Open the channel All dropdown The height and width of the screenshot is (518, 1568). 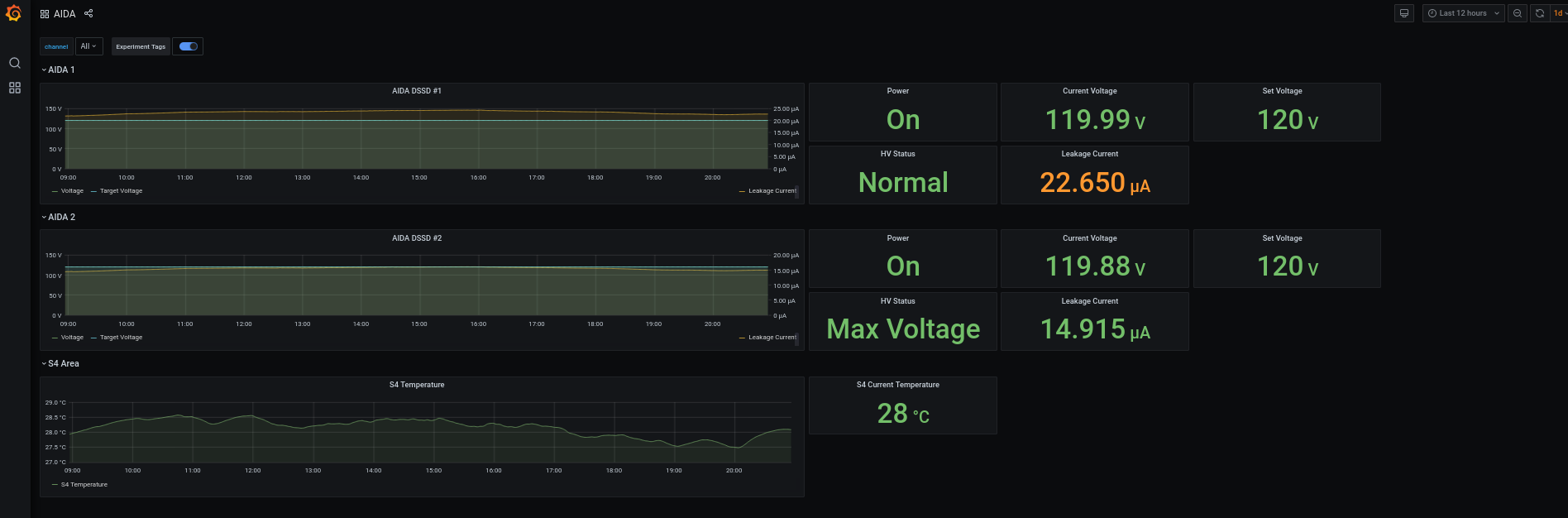coord(88,46)
